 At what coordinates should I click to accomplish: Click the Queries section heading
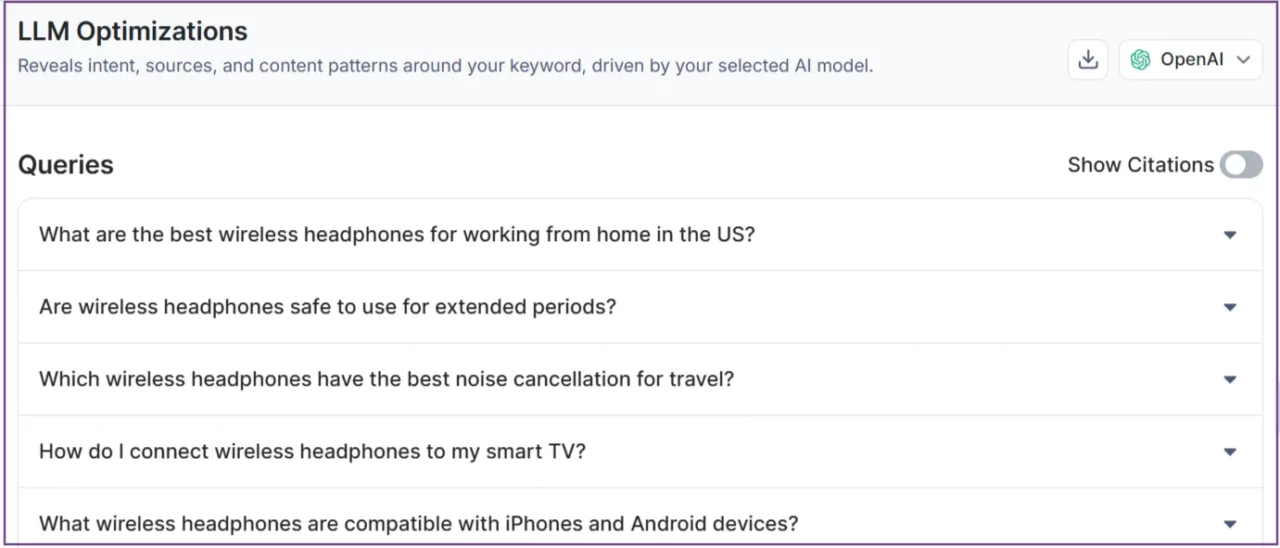coord(66,165)
